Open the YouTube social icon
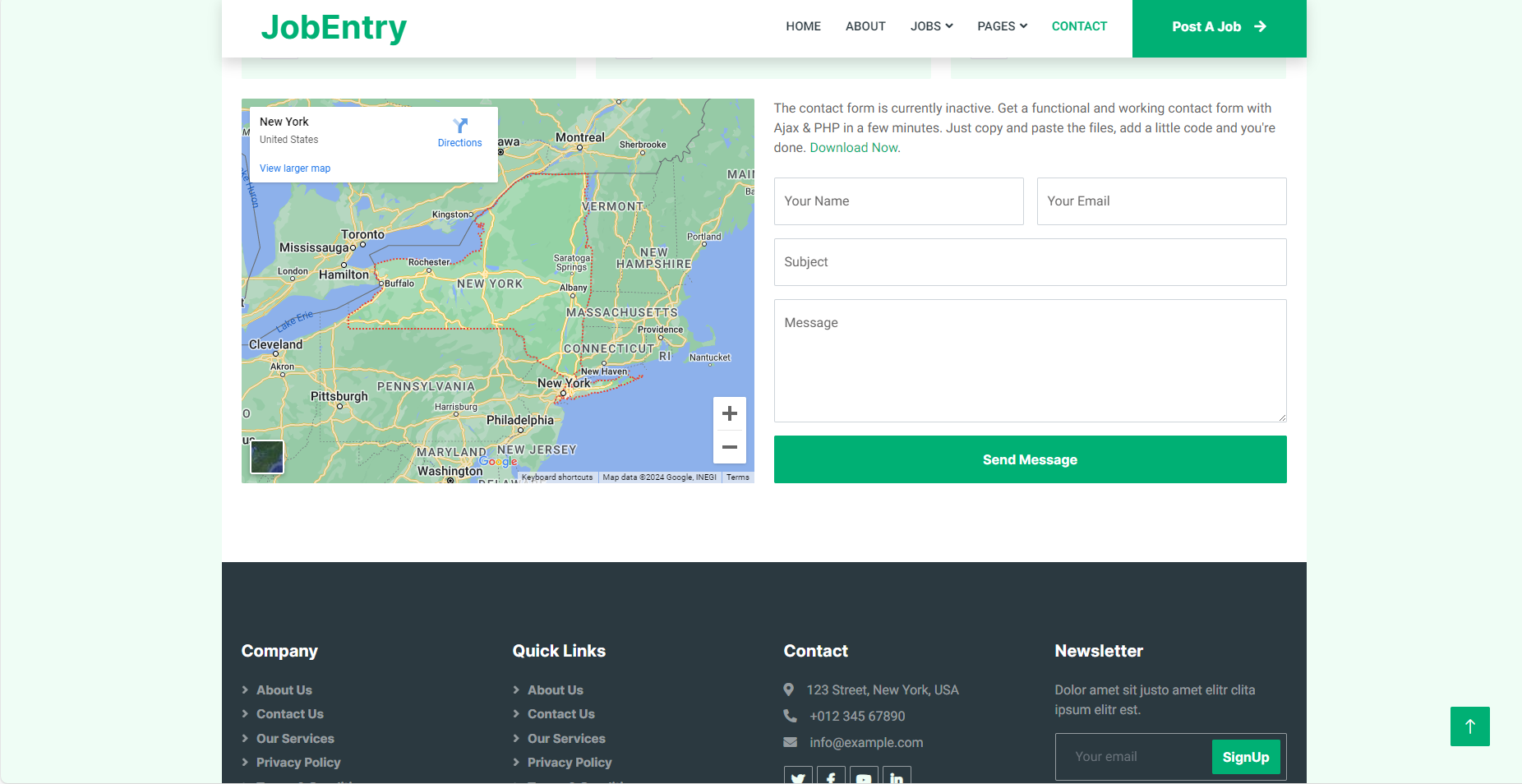 (864, 777)
